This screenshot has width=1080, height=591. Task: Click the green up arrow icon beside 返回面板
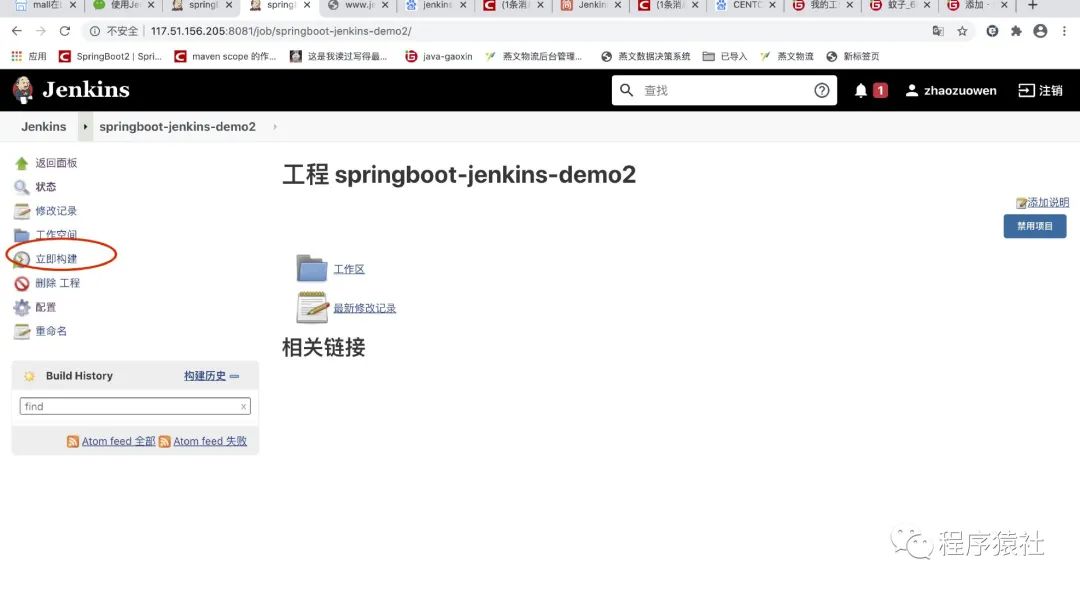pos(21,163)
